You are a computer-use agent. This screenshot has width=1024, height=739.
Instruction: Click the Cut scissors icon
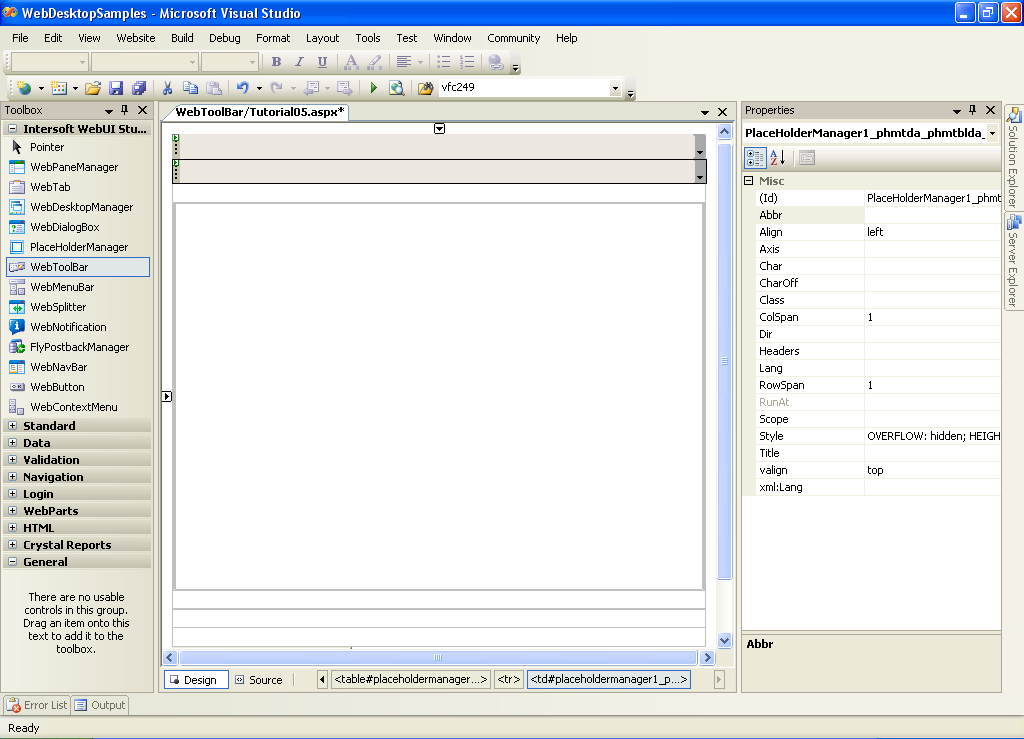pyautogui.click(x=167, y=88)
